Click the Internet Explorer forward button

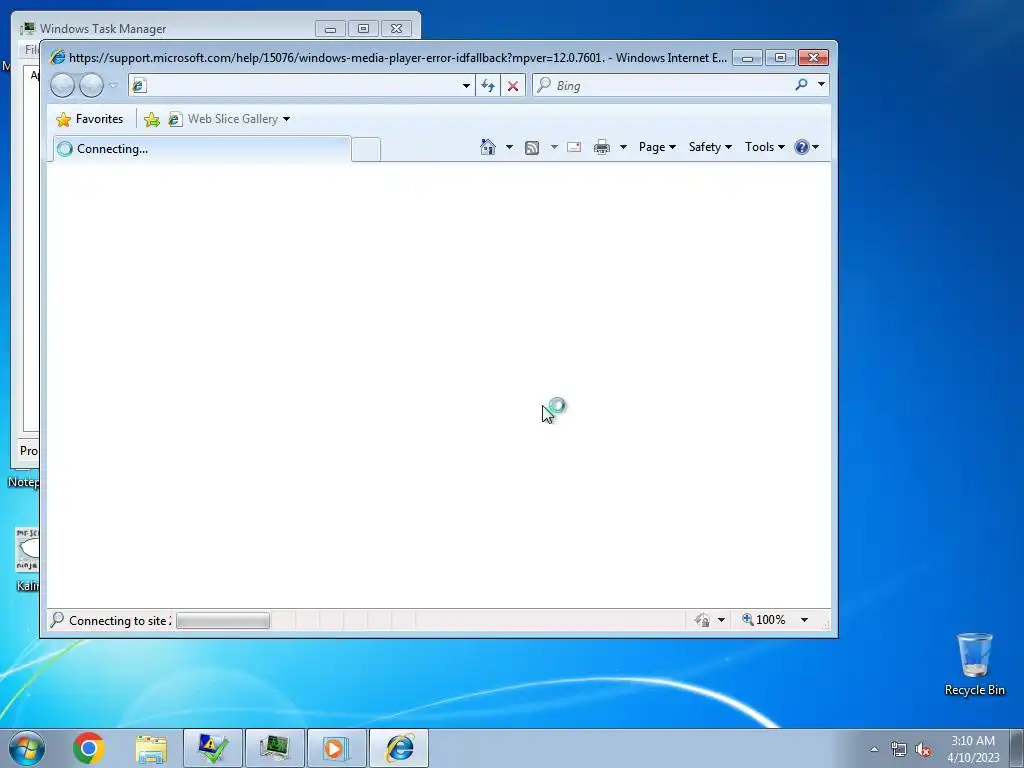[91, 86]
